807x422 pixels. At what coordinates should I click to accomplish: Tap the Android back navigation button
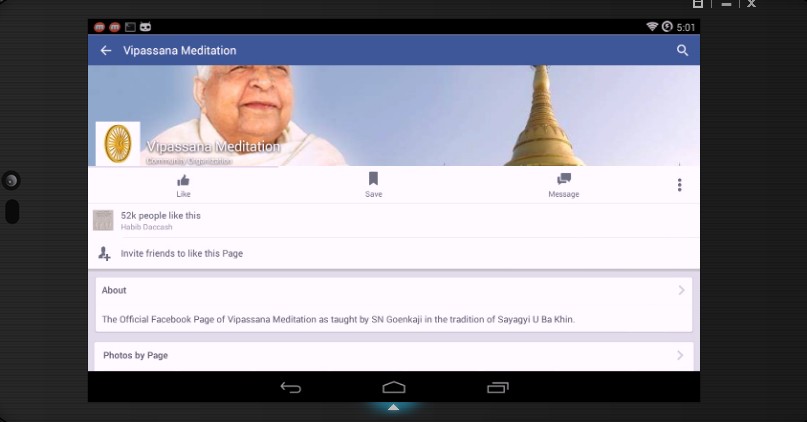point(291,388)
